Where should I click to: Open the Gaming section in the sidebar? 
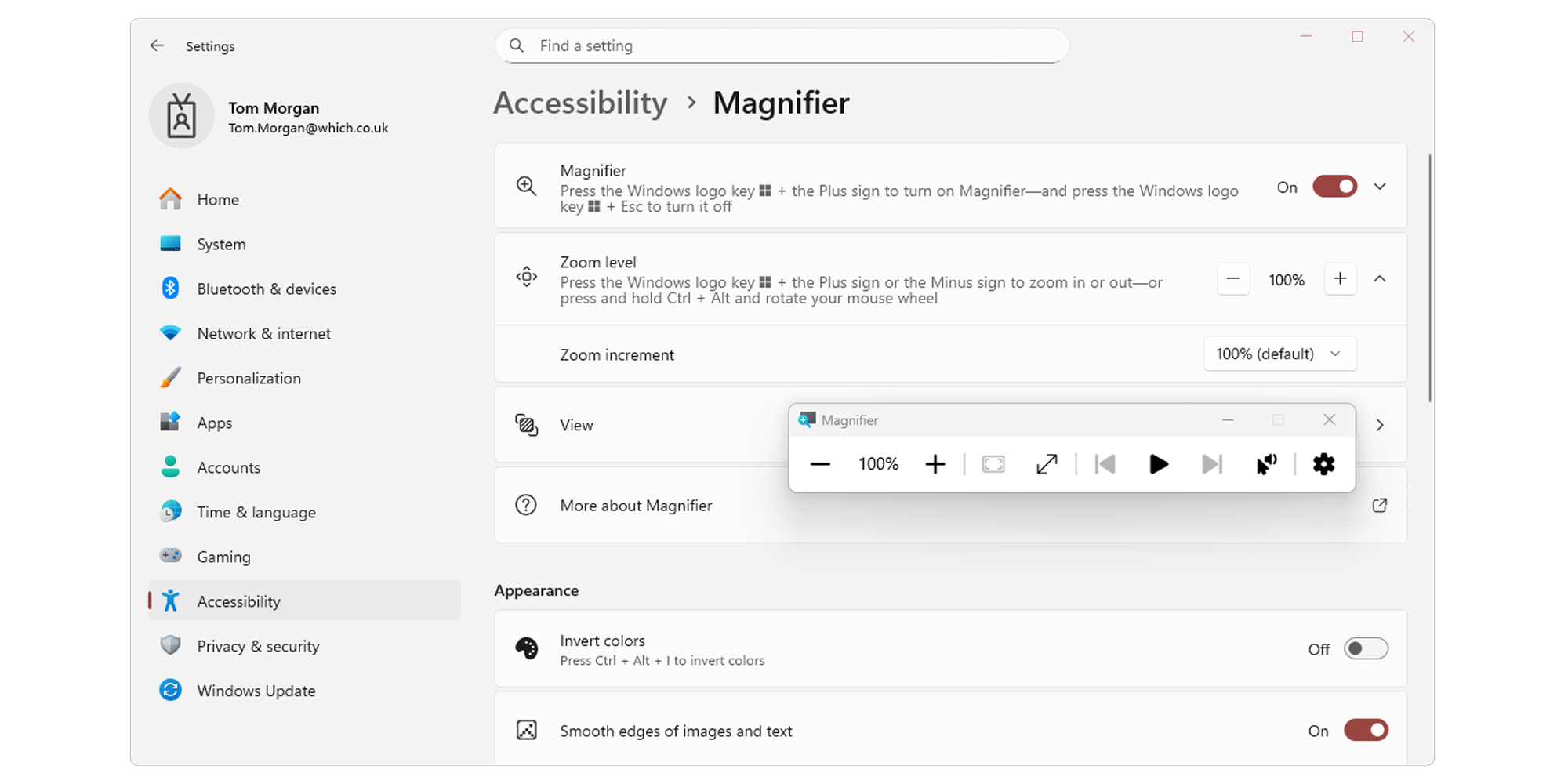224,556
